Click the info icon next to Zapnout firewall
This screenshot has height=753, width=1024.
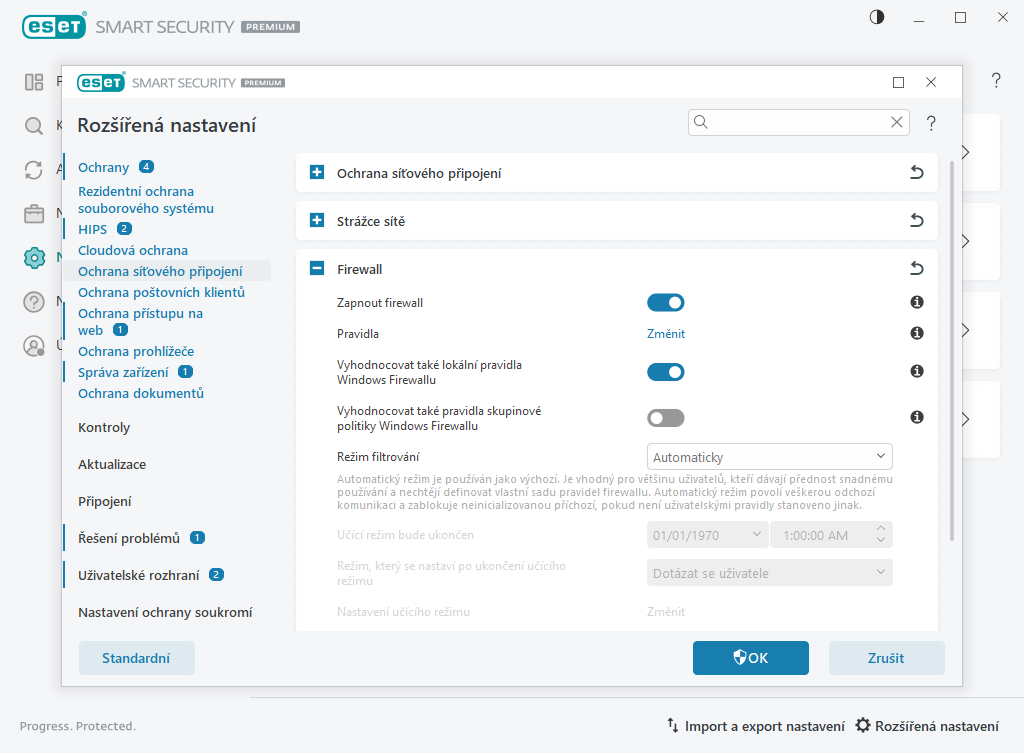click(x=916, y=302)
